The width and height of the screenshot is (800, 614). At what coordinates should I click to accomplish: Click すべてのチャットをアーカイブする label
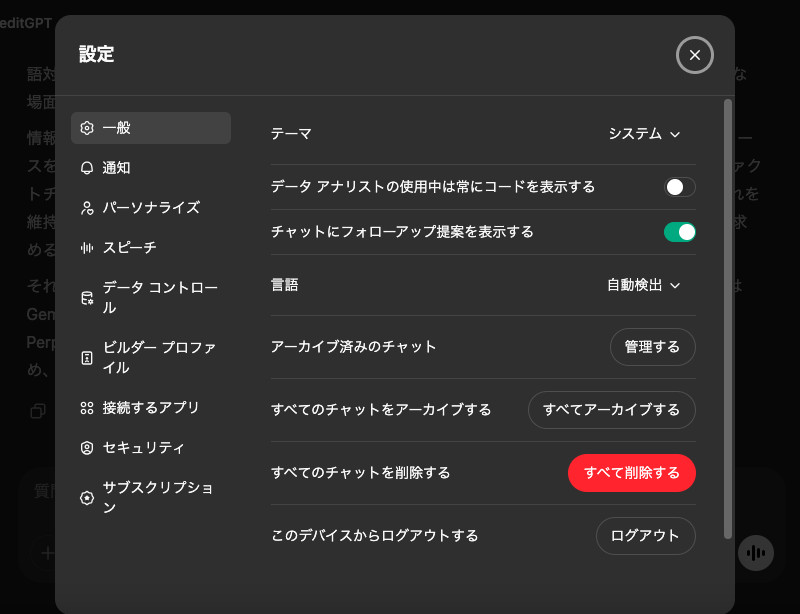[381, 410]
